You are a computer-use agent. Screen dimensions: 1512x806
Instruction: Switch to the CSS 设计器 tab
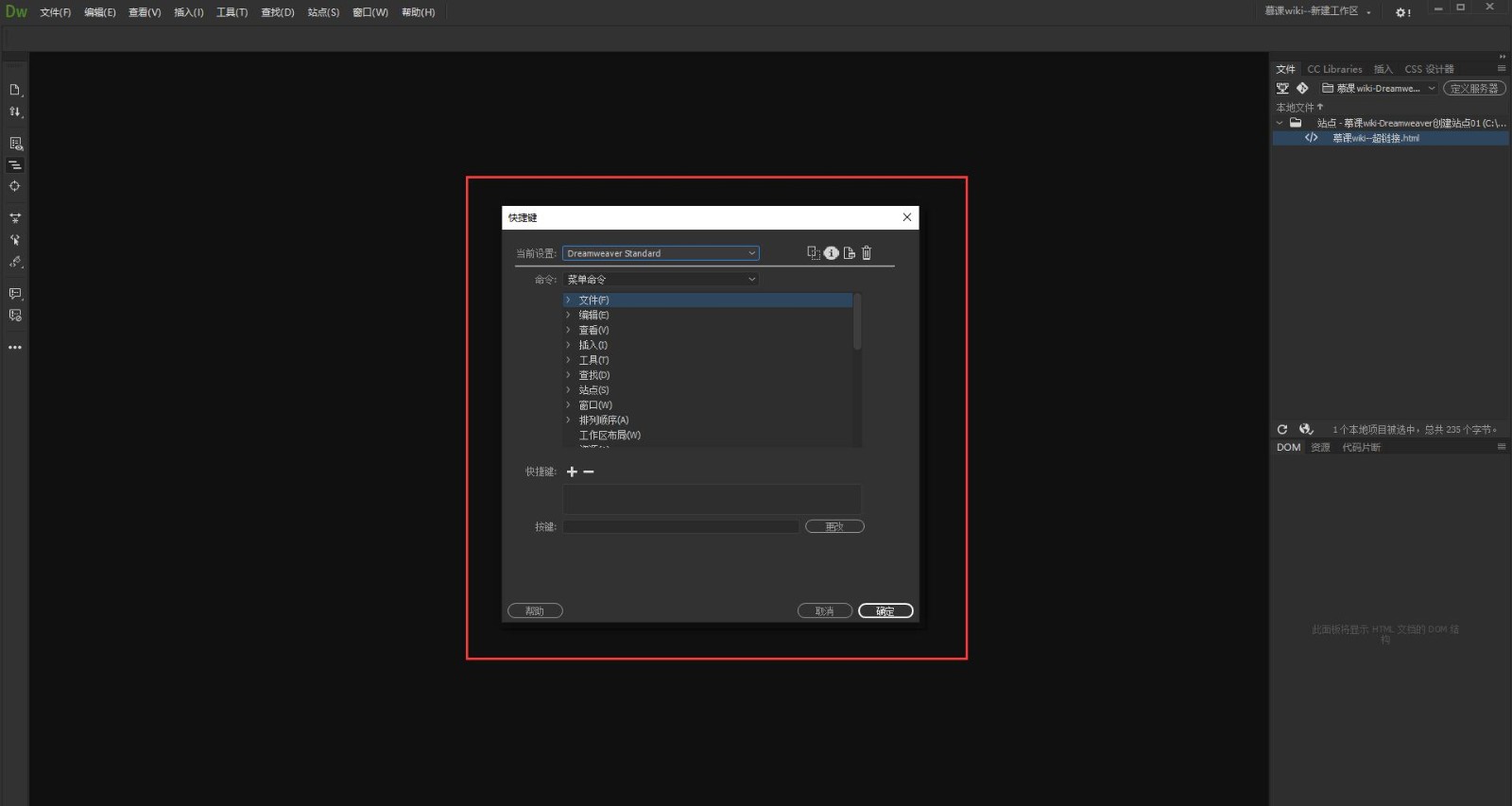(1429, 69)
